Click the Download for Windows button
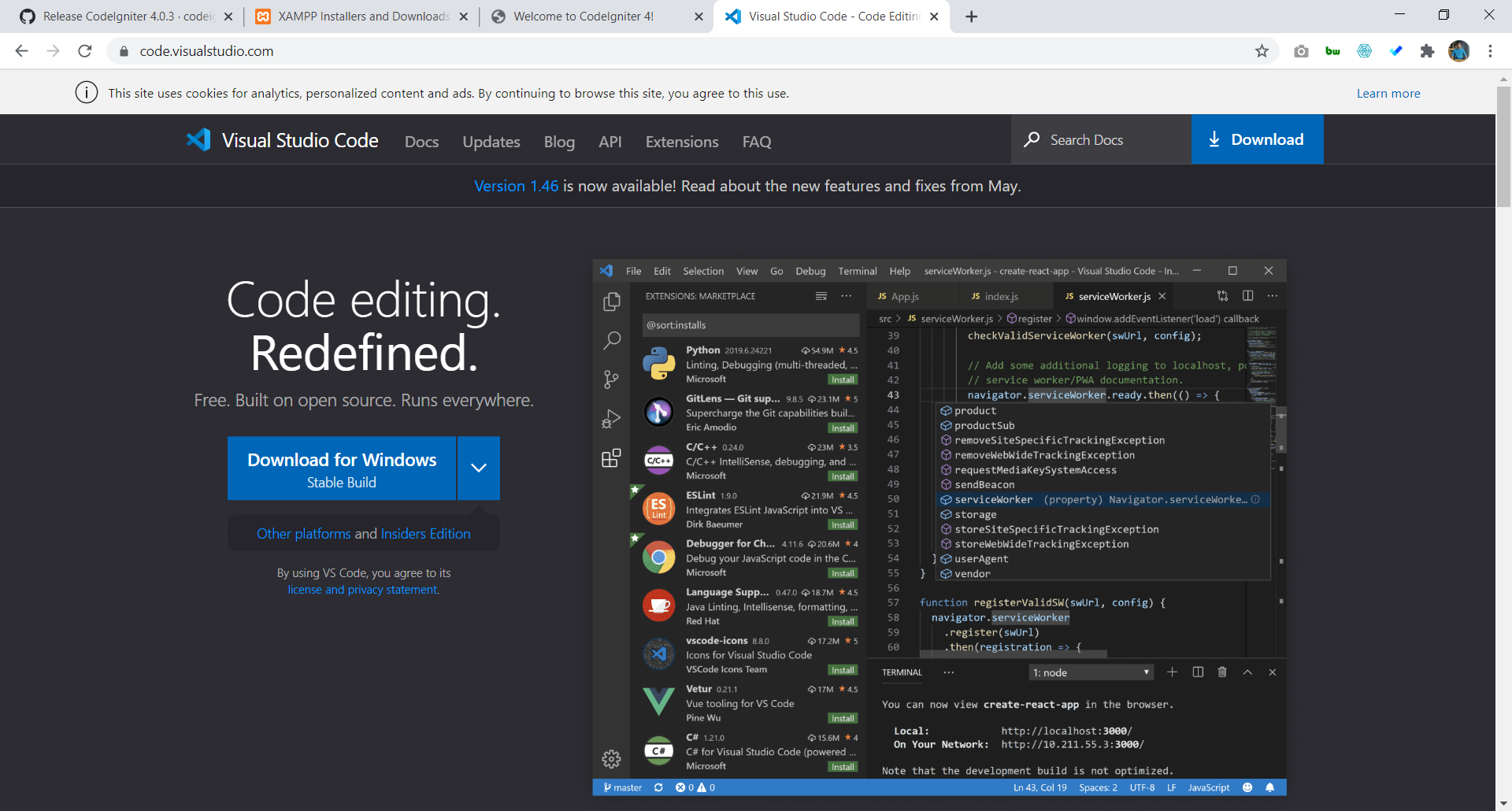This screenshot has width=1512, height=811. tap(342, 468)
